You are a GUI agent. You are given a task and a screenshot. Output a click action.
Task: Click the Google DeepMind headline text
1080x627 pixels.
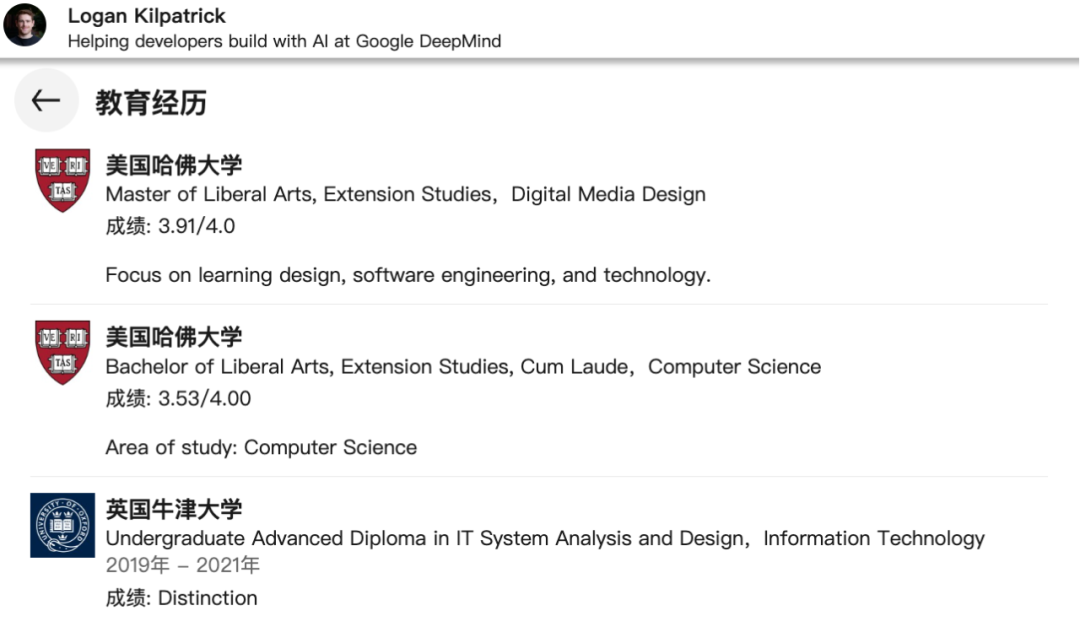pos(284,41)
